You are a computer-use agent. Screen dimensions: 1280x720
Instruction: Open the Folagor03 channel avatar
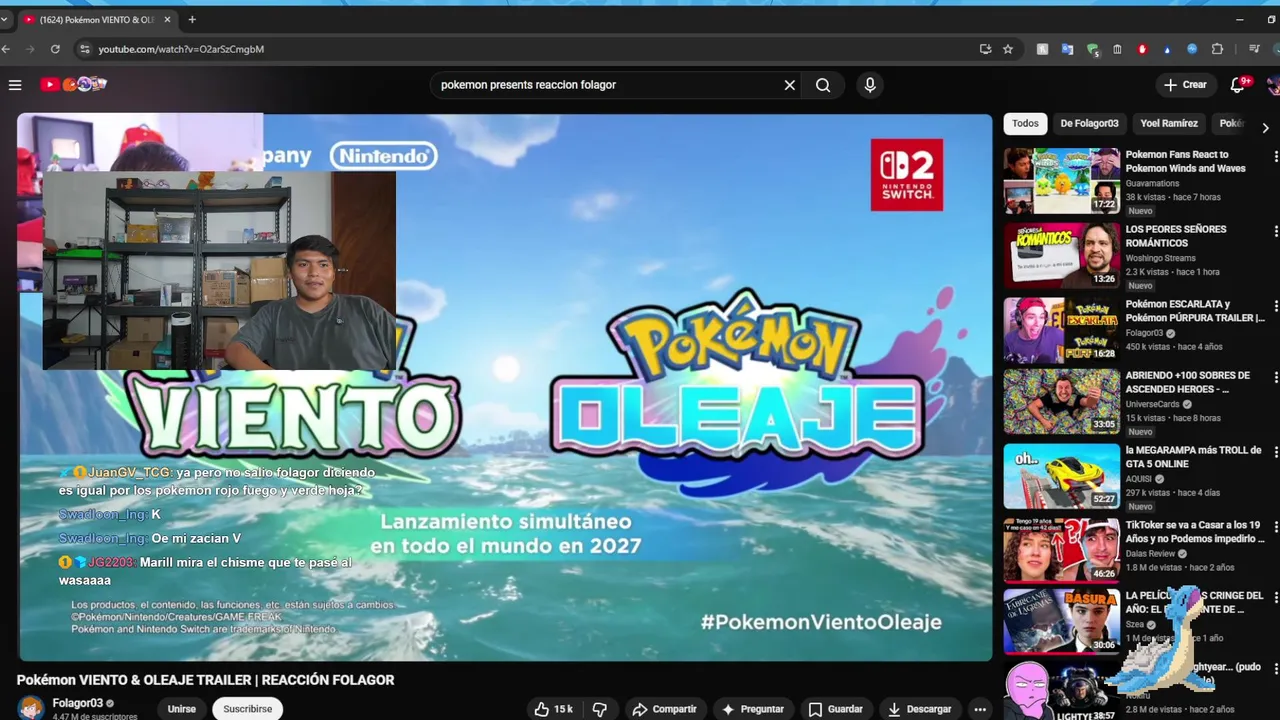coord(31,708)
